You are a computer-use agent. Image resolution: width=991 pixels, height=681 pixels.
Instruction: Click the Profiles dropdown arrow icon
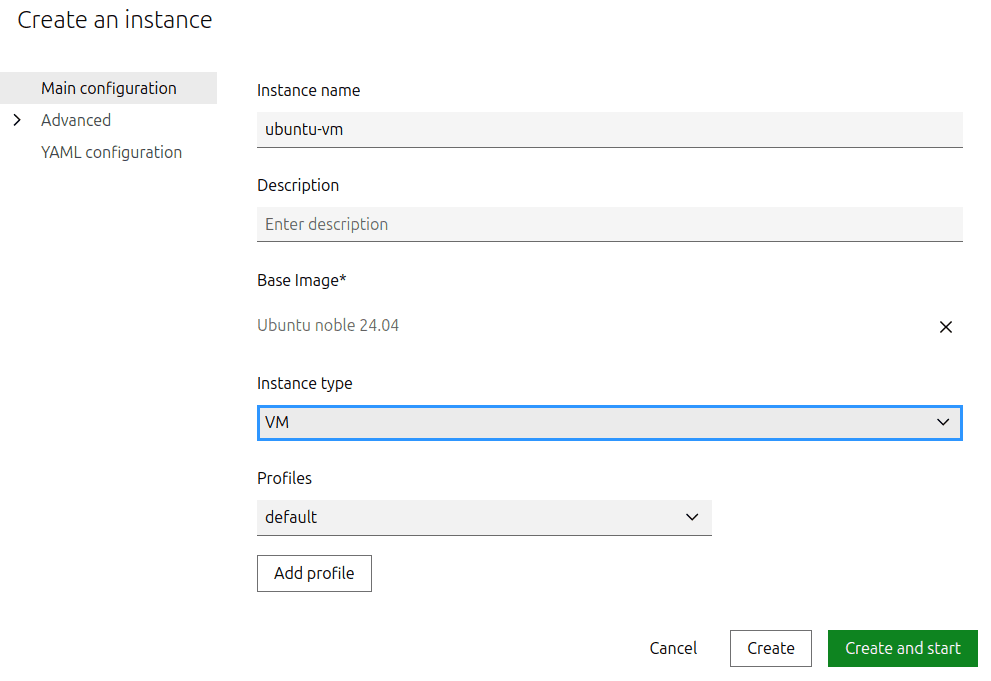point(692,517)
